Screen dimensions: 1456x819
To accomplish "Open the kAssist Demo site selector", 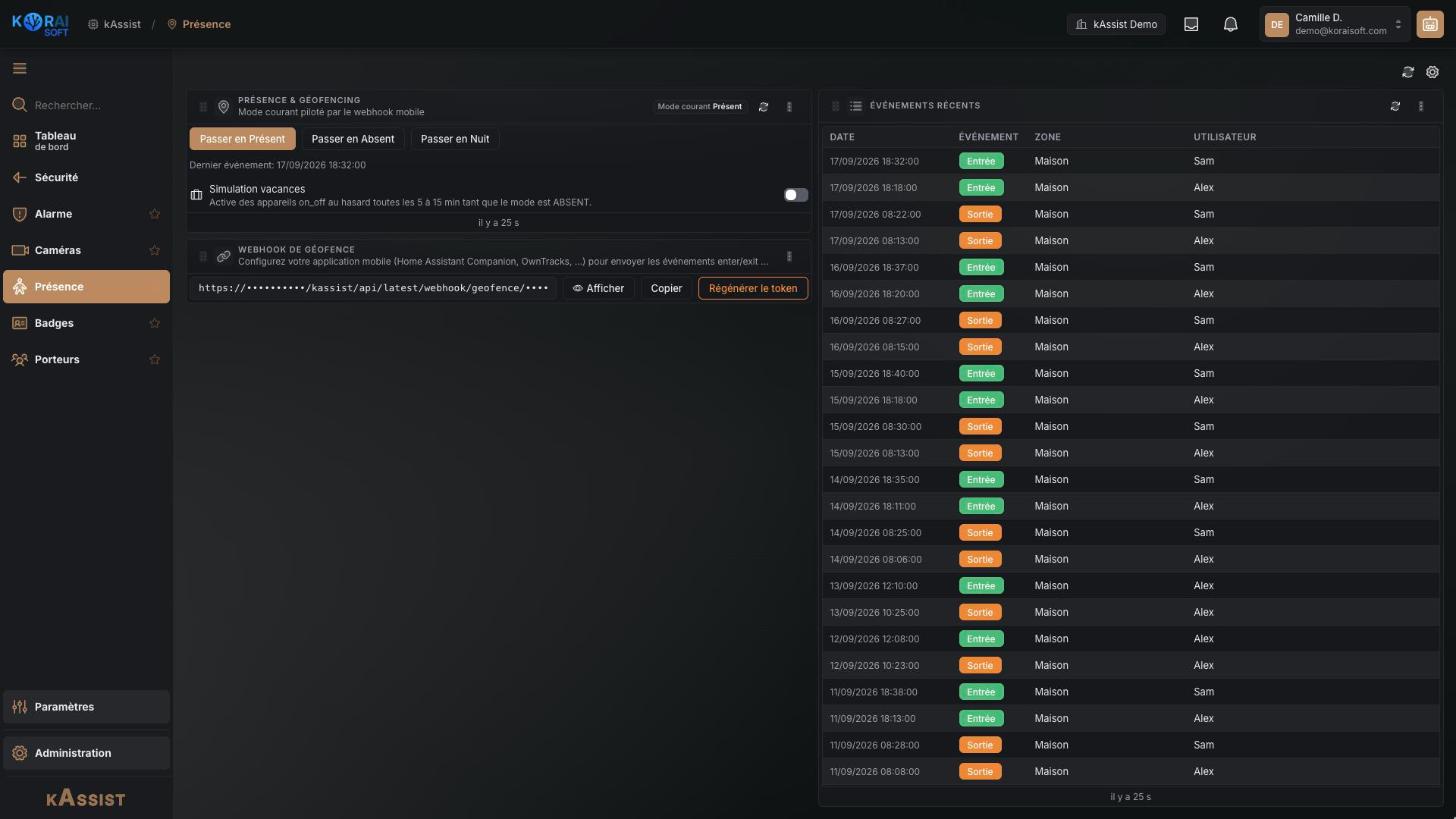I will click(x=1116, y=24).
